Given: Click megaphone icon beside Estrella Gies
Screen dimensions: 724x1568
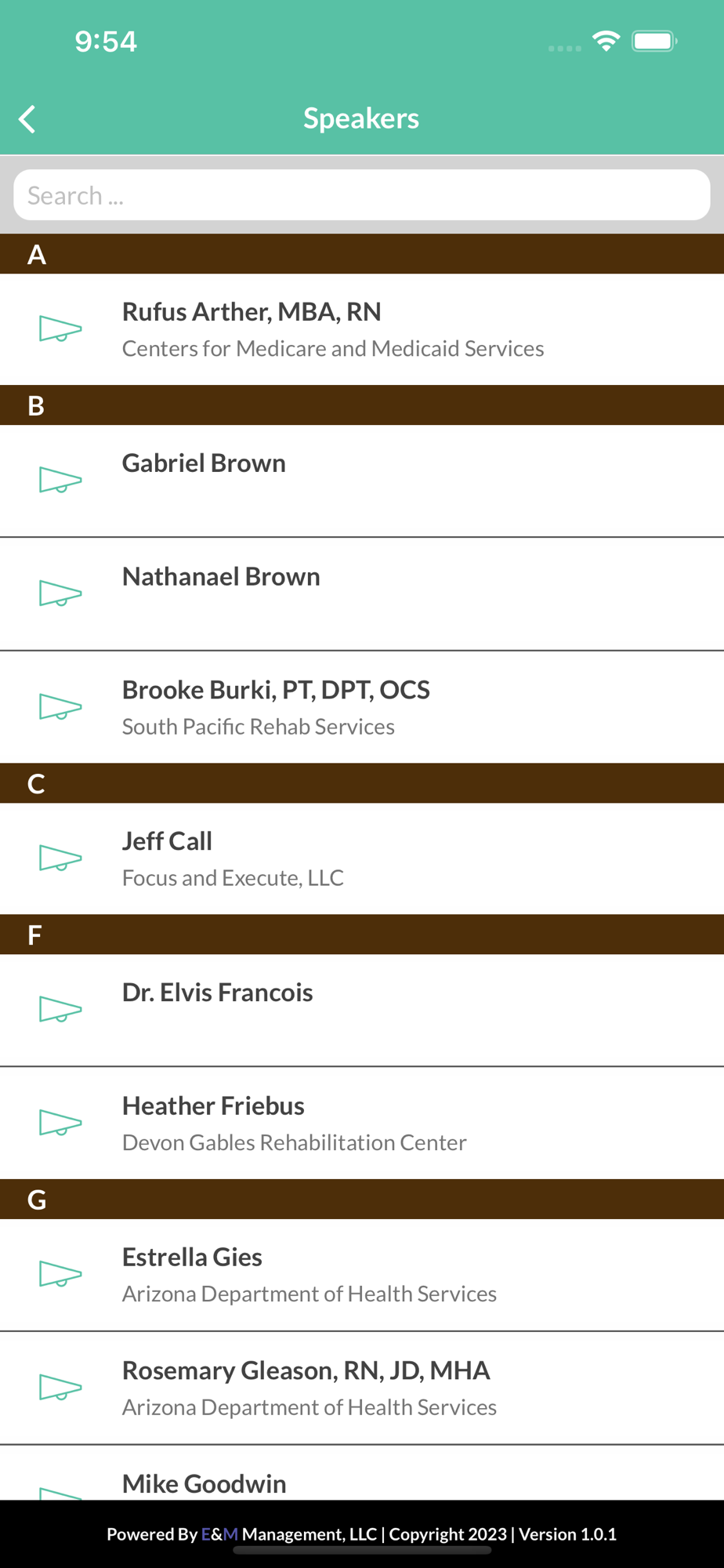Looking at the screenshot, I should coord(60,1274).
